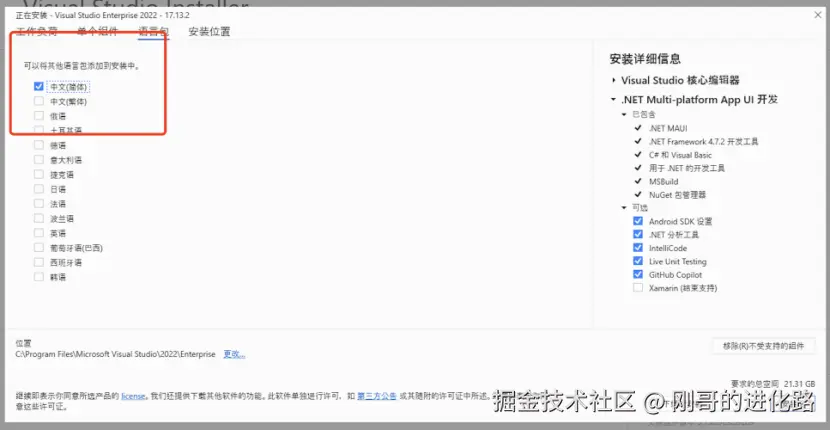This screenshot has height=430, width=830.
Task: Click the 更改... location link
Action: 234,354
